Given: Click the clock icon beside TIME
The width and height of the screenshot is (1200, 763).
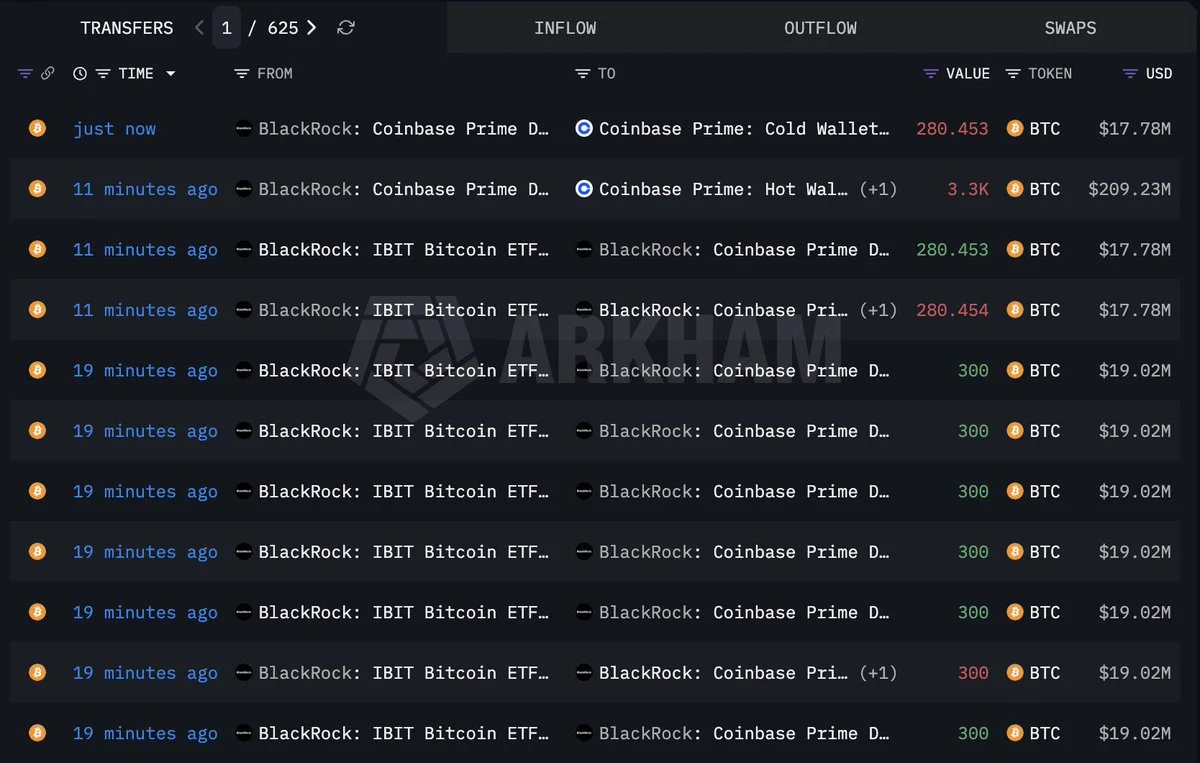Looking at the screenshot, I should click(80, 73).
